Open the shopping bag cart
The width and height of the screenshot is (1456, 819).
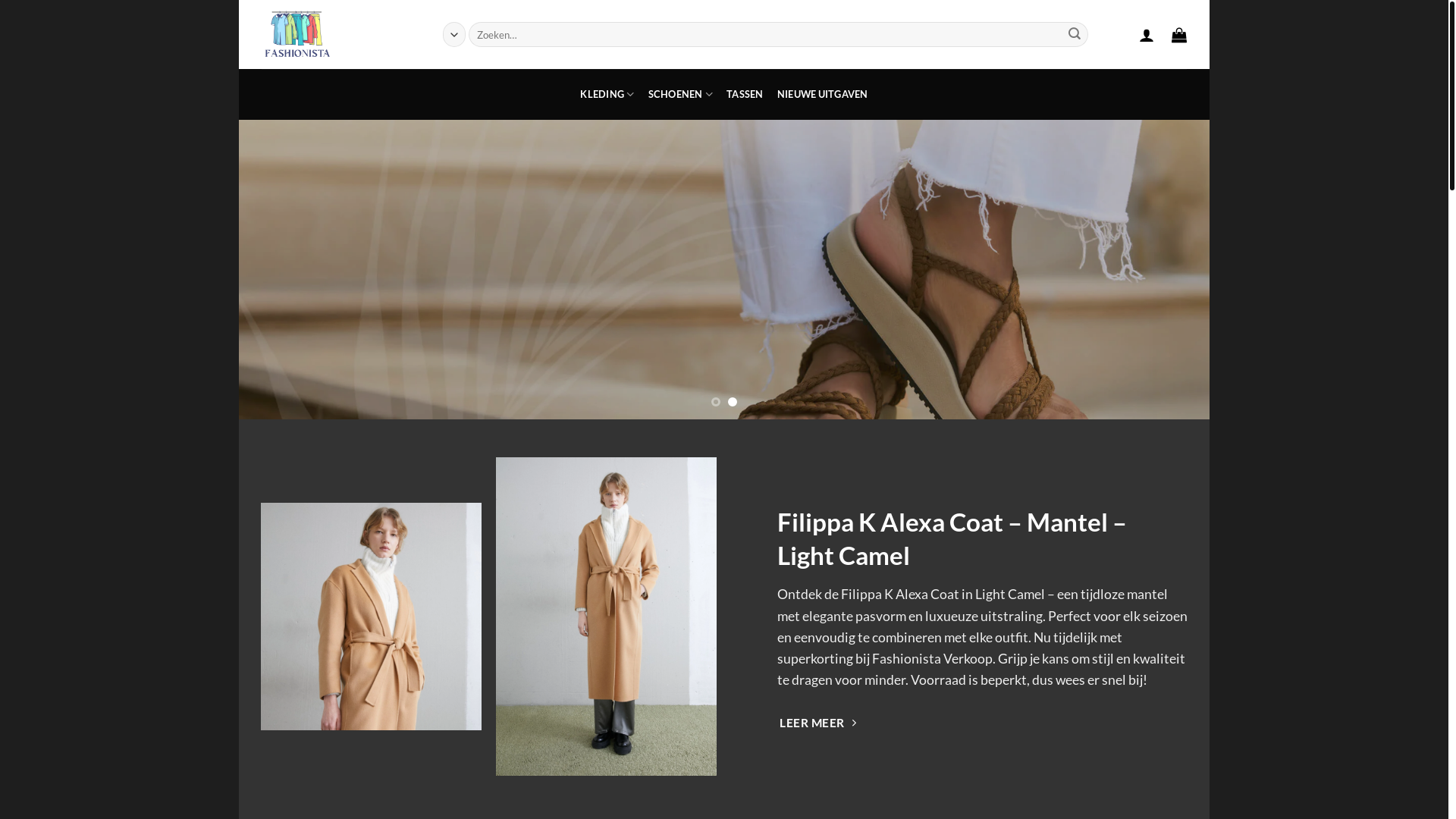(x=1179, y=35)
